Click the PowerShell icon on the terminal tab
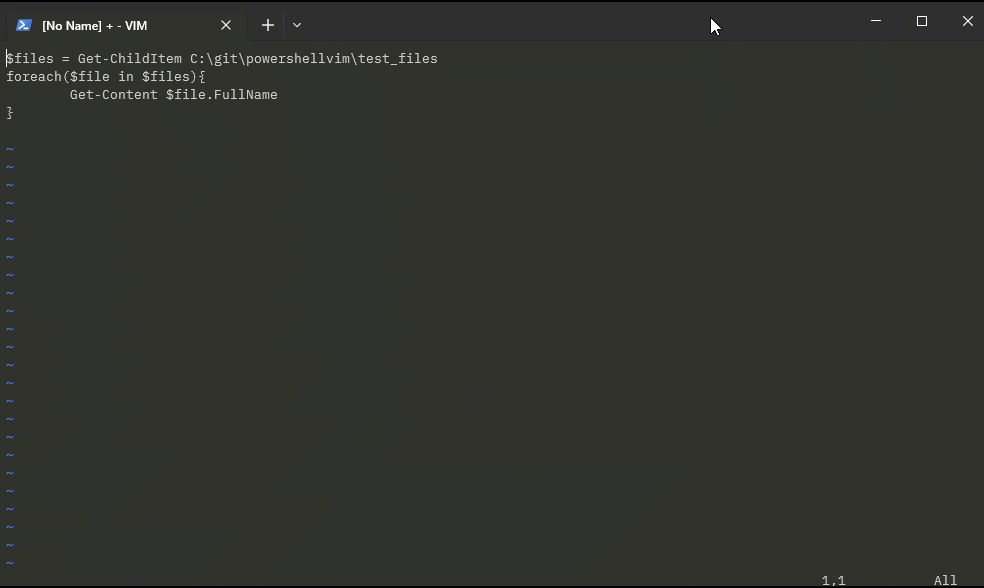Image resolution: width=984 pixels, height=588 pixels. [x=25, y=25]
